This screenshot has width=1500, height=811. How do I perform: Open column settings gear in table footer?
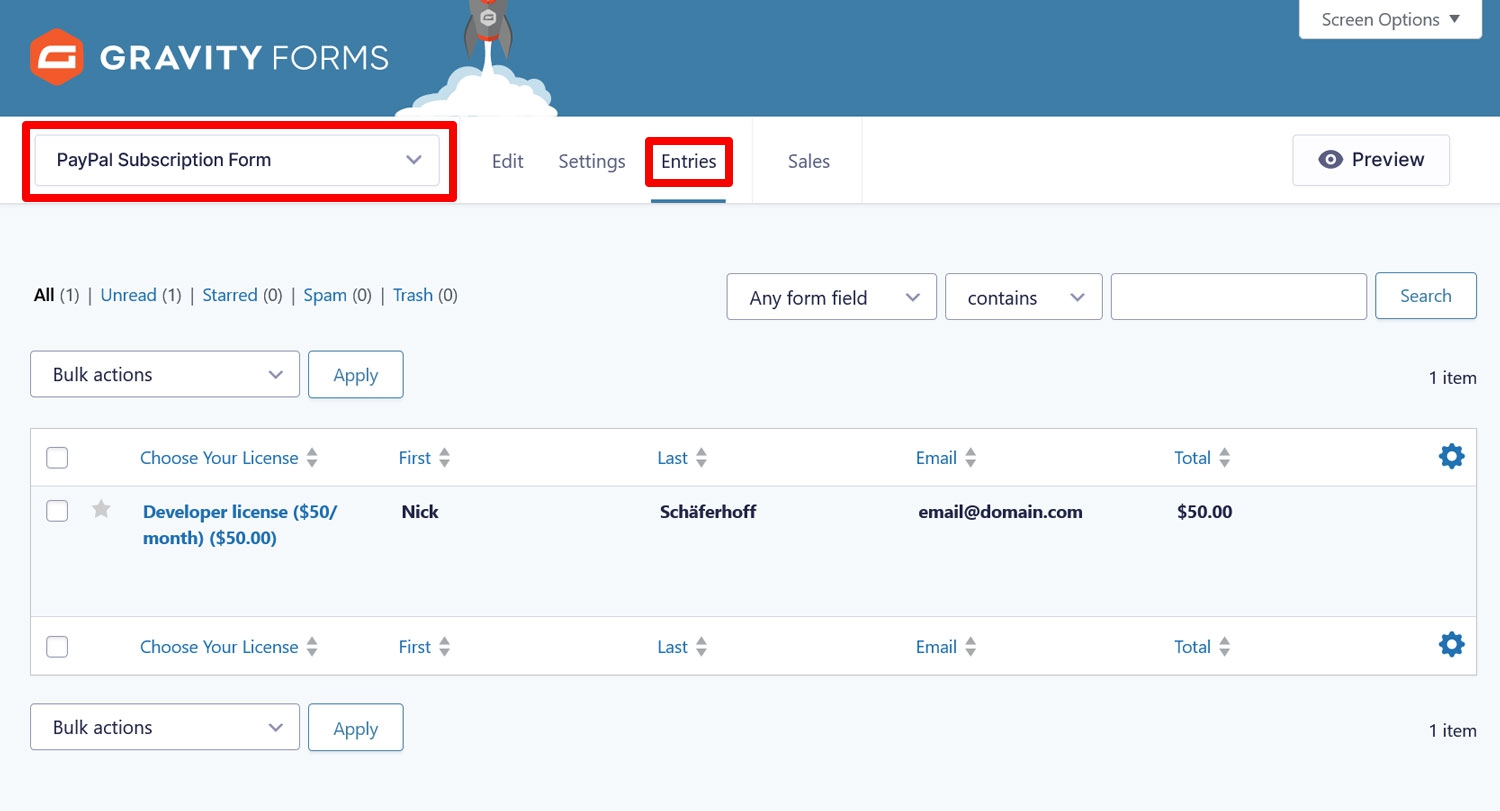[1451, 644]
